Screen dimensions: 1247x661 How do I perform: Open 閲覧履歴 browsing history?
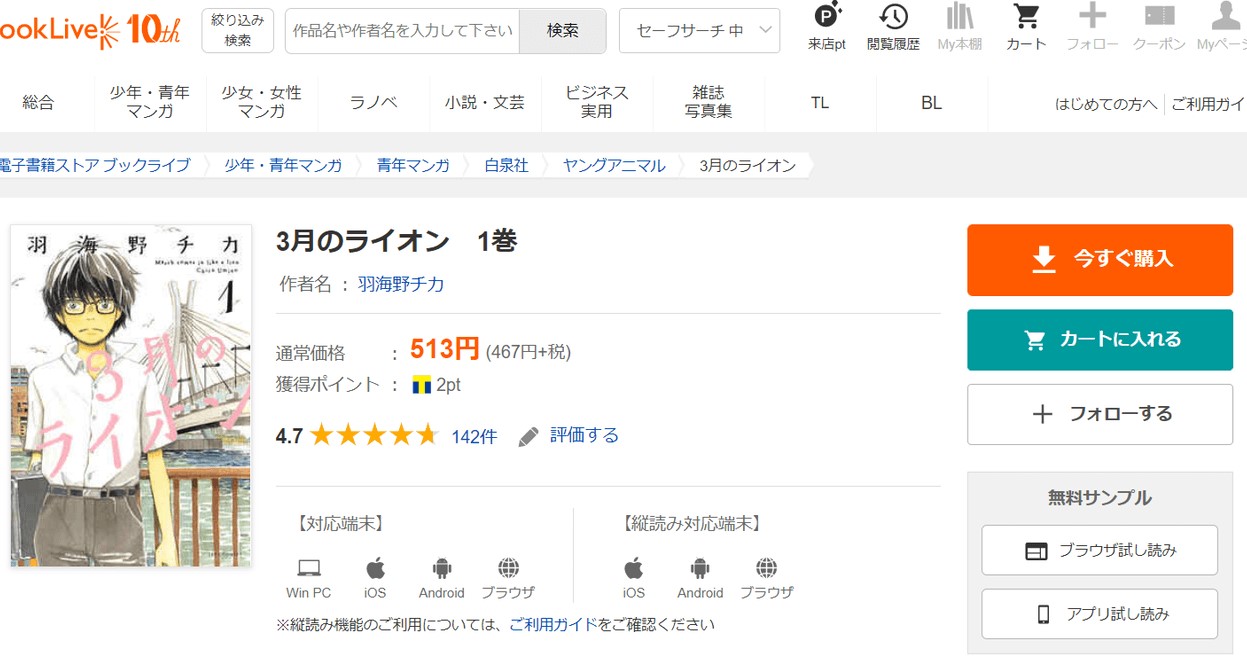coord(893,18)
